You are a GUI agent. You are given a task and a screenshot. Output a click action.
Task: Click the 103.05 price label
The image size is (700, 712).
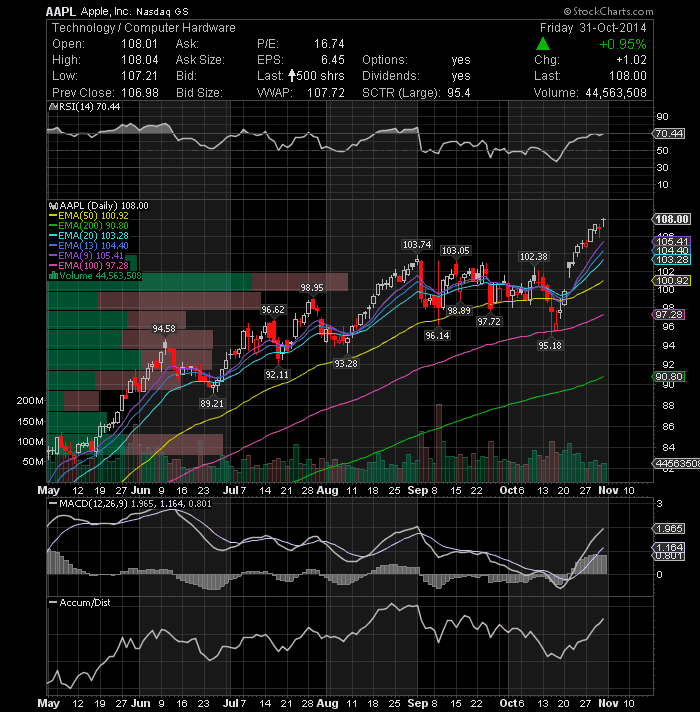coord(456,251)
